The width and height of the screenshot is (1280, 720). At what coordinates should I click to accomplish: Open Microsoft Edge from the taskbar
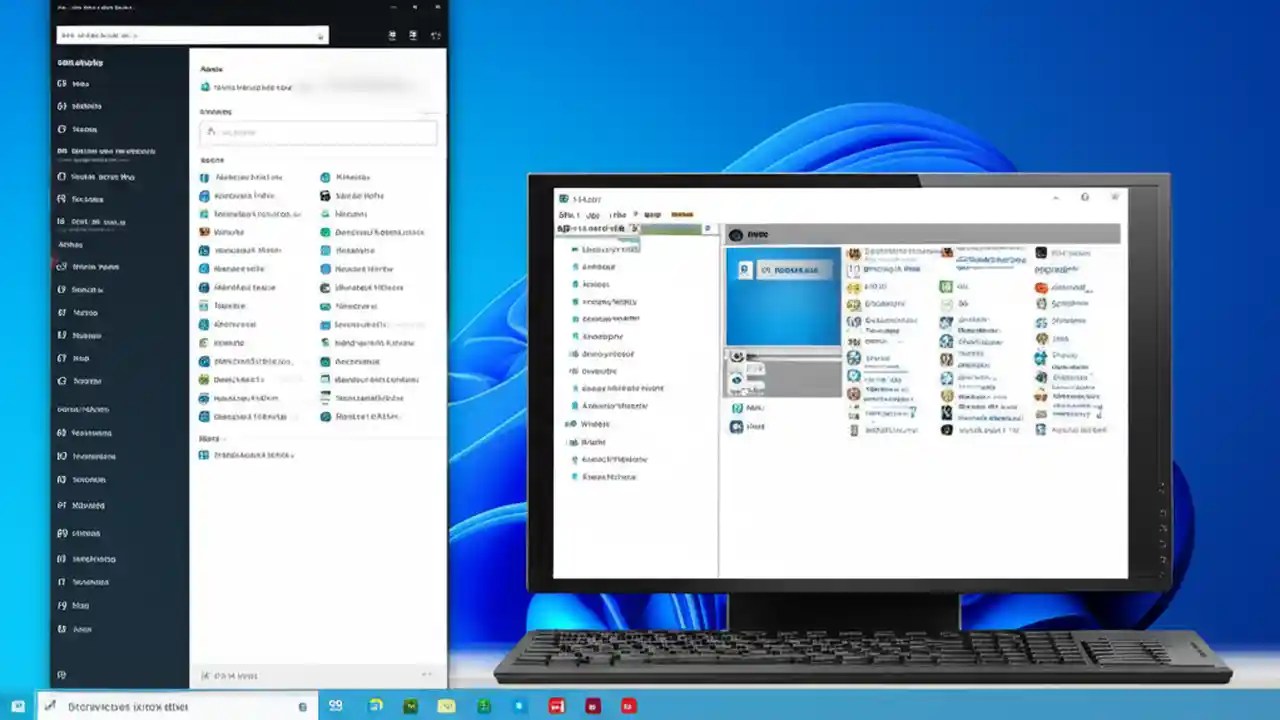pos(376,706)
